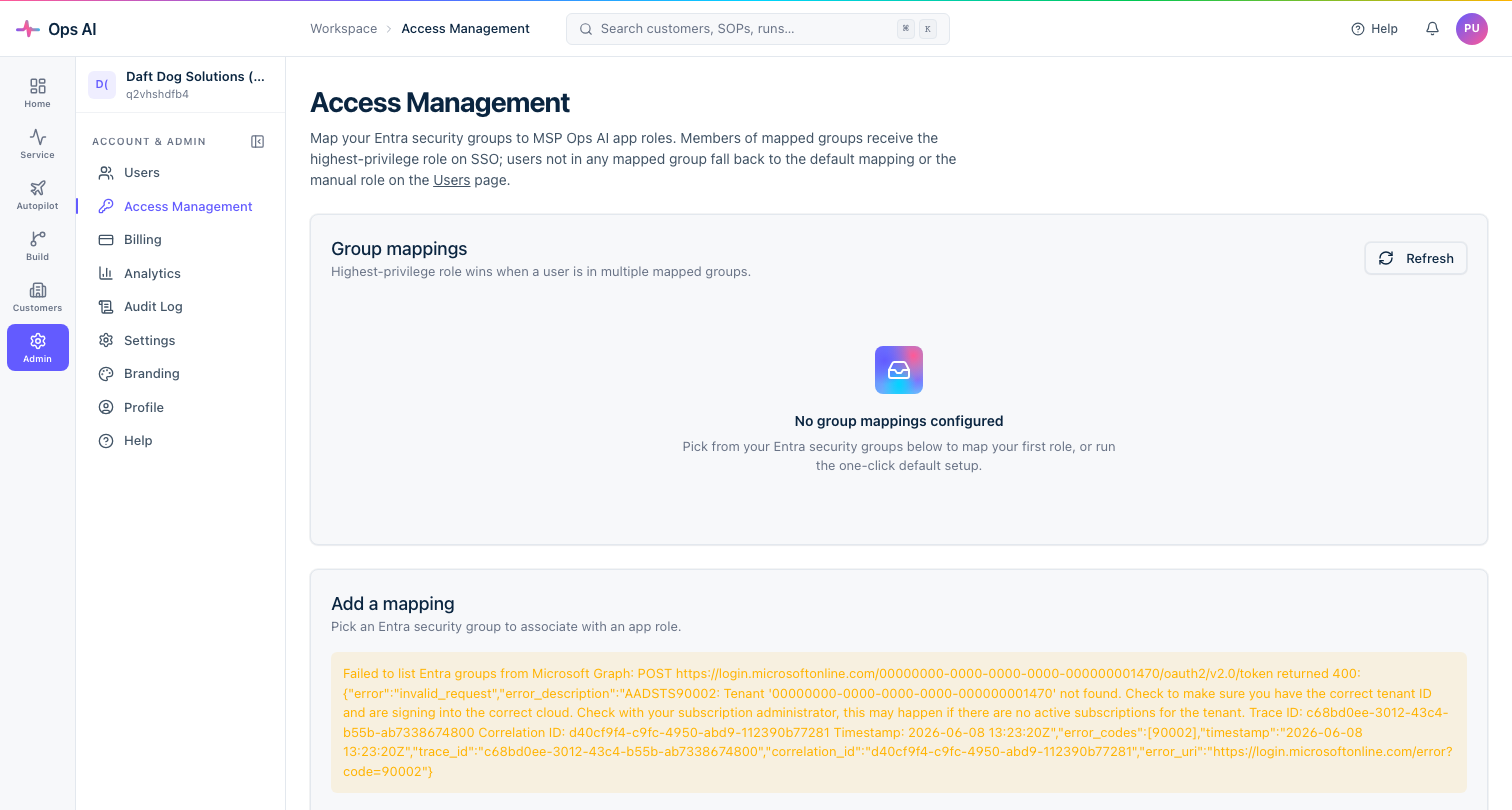The image size is (1512, 810).
Task: Click the Users people icon
Action: pyautogui.click(x=106, y=173)
